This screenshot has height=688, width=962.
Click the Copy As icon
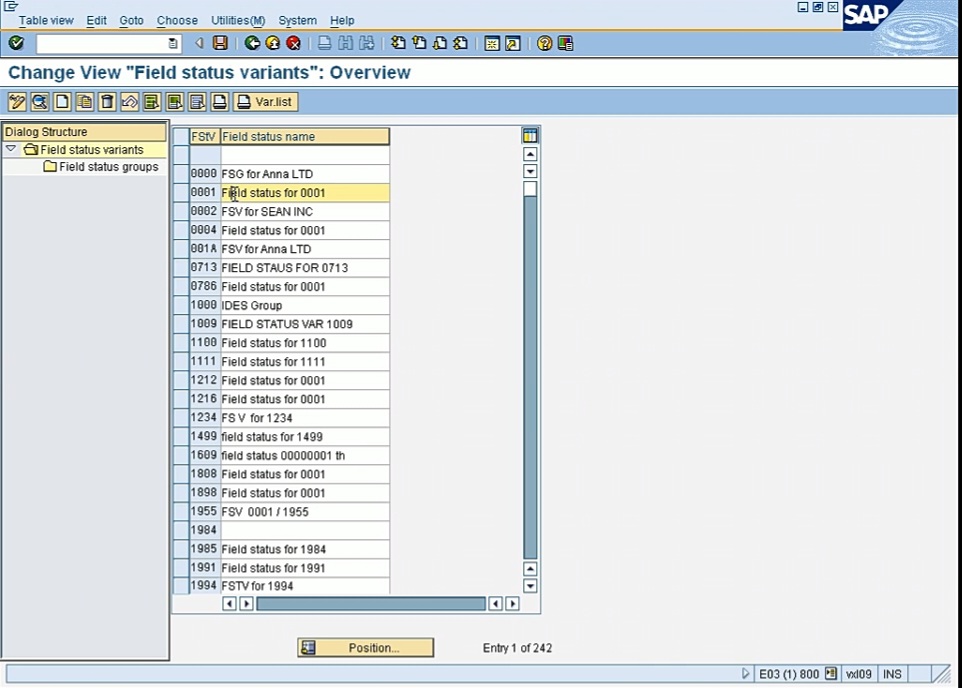(85, 102)
